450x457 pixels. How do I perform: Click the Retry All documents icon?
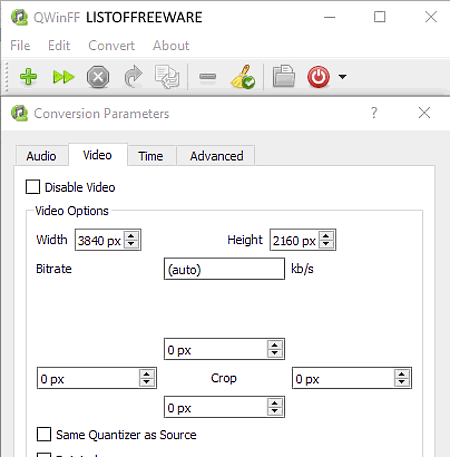pos(167,77)
